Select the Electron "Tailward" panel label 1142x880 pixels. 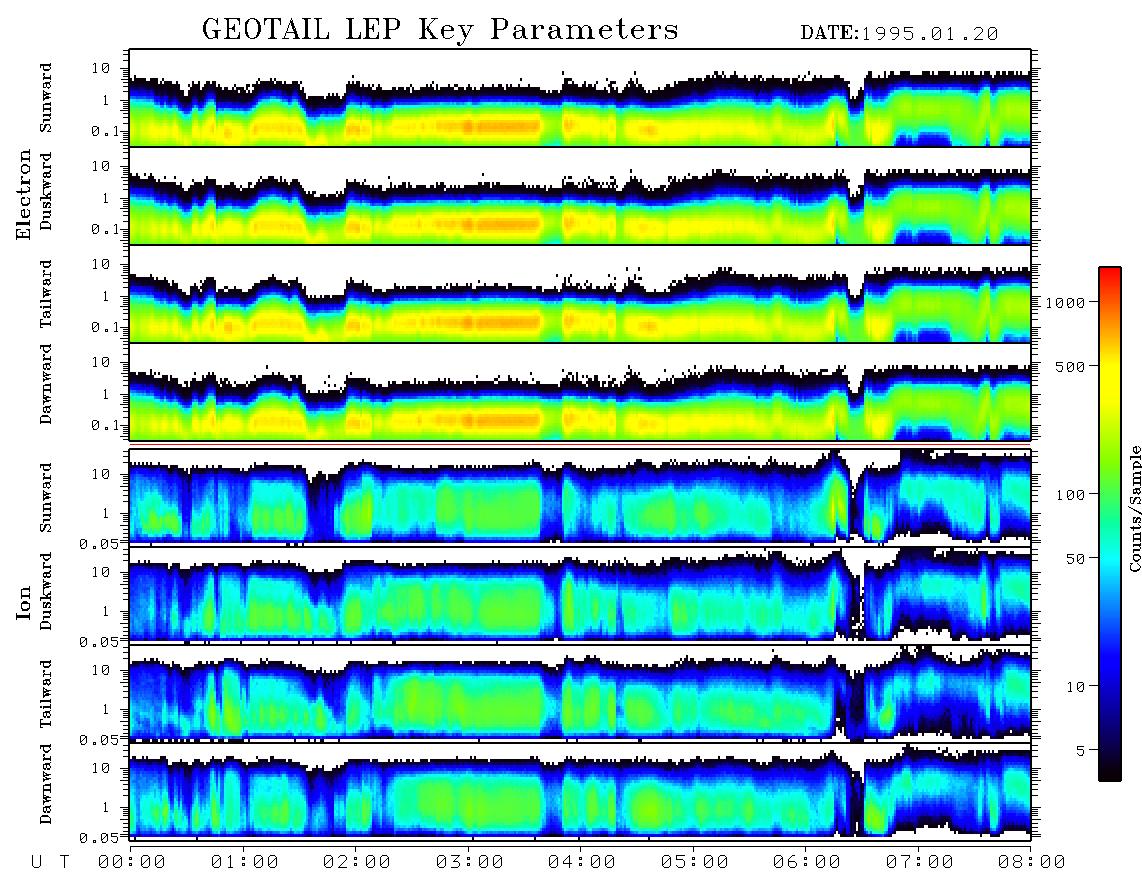[46, 294]
